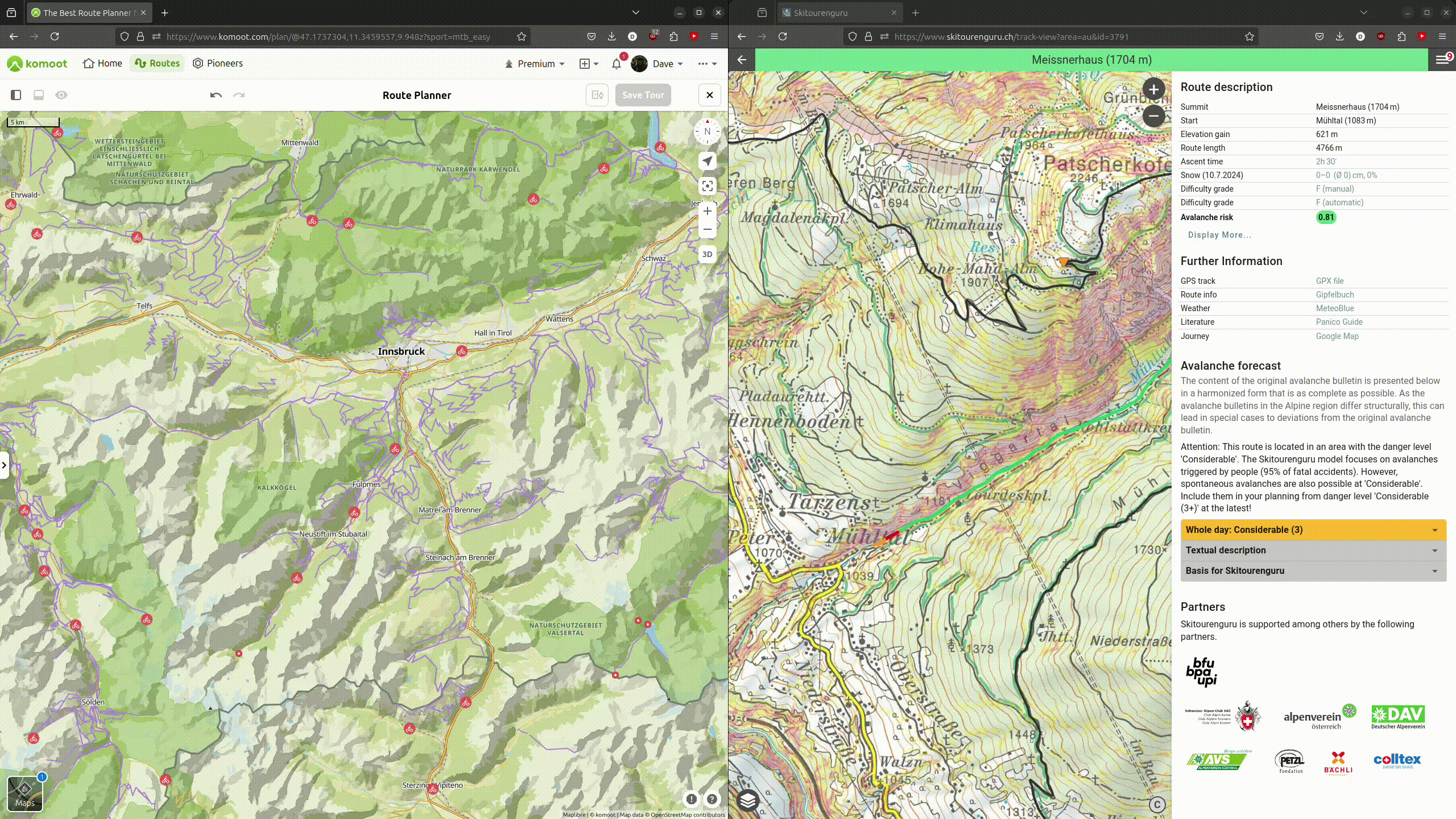Open komoot Pioneers tab
The height and width of the screenshot is (819, 1456).
218,63
